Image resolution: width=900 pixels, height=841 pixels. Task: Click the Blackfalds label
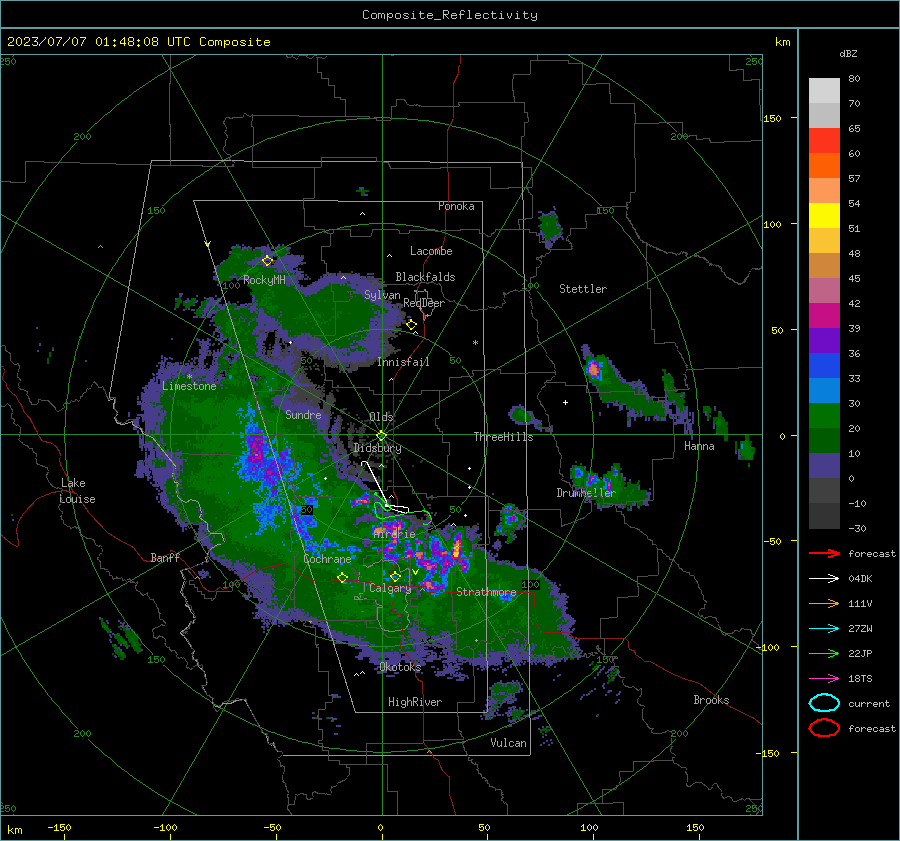pyautogui.click(x=425, y=277)
